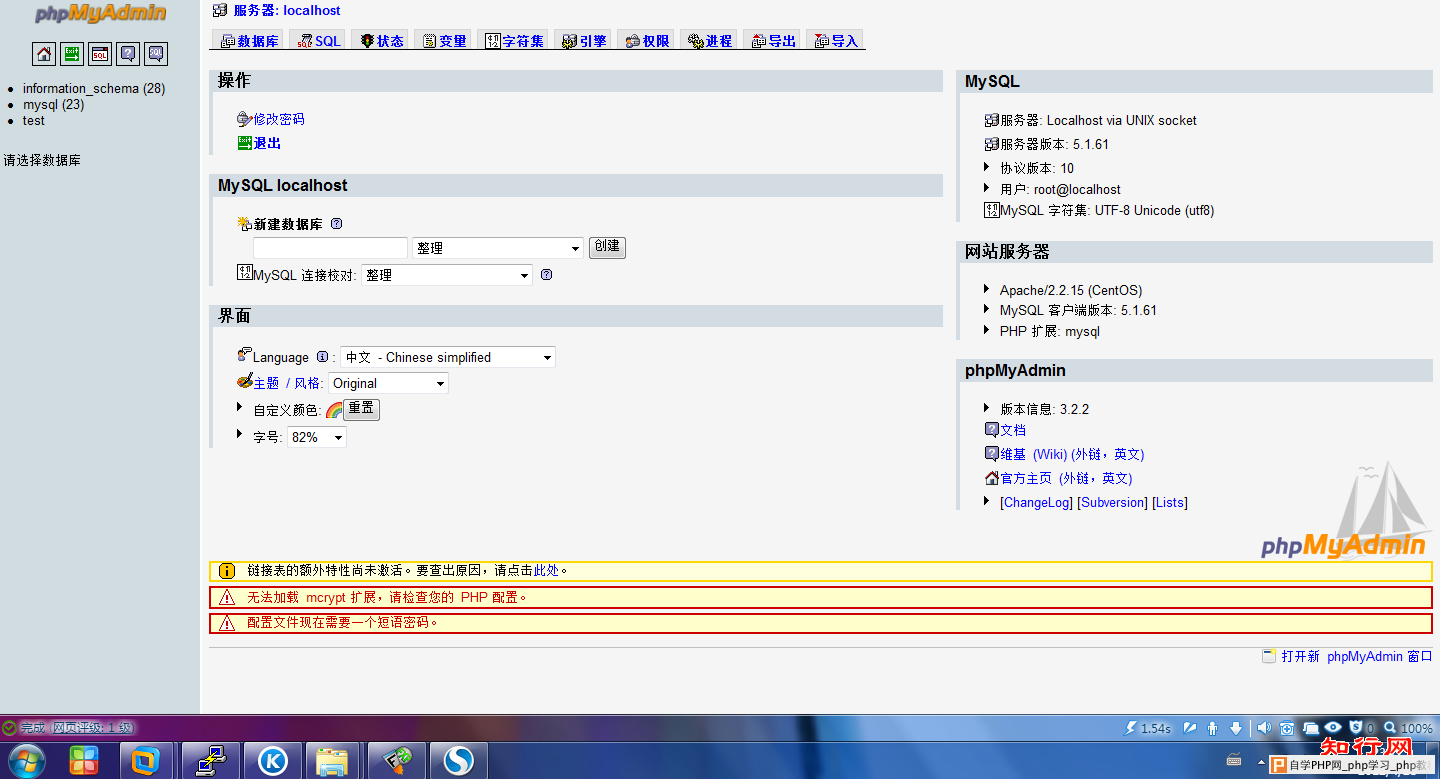Open the 权限 privileges tab
The height and width of the screenshot is (779, 1440).
point(647,41)
